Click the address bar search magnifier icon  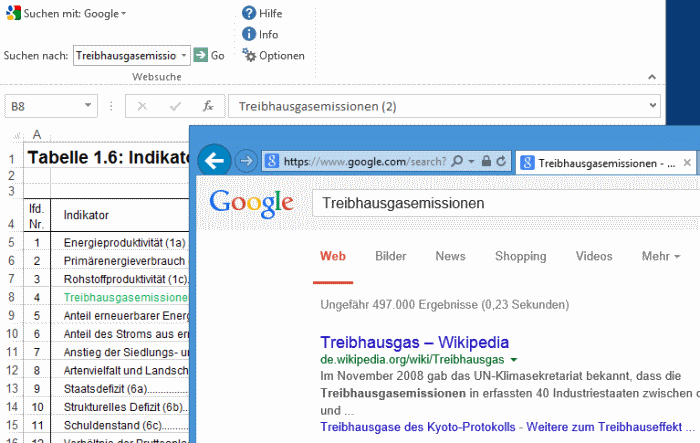[x=457, y=161]
